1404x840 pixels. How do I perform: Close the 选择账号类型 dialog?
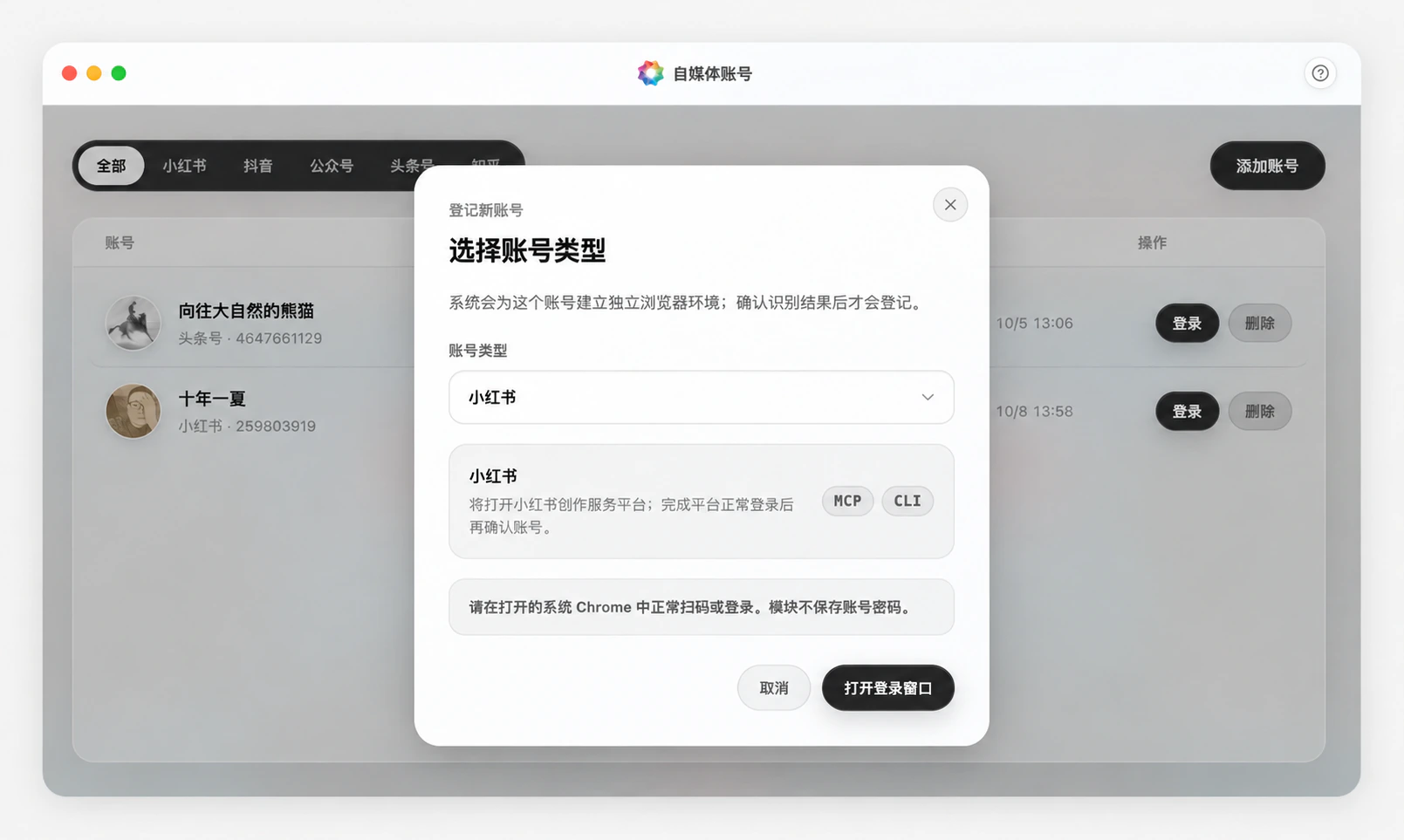(950, 205)
